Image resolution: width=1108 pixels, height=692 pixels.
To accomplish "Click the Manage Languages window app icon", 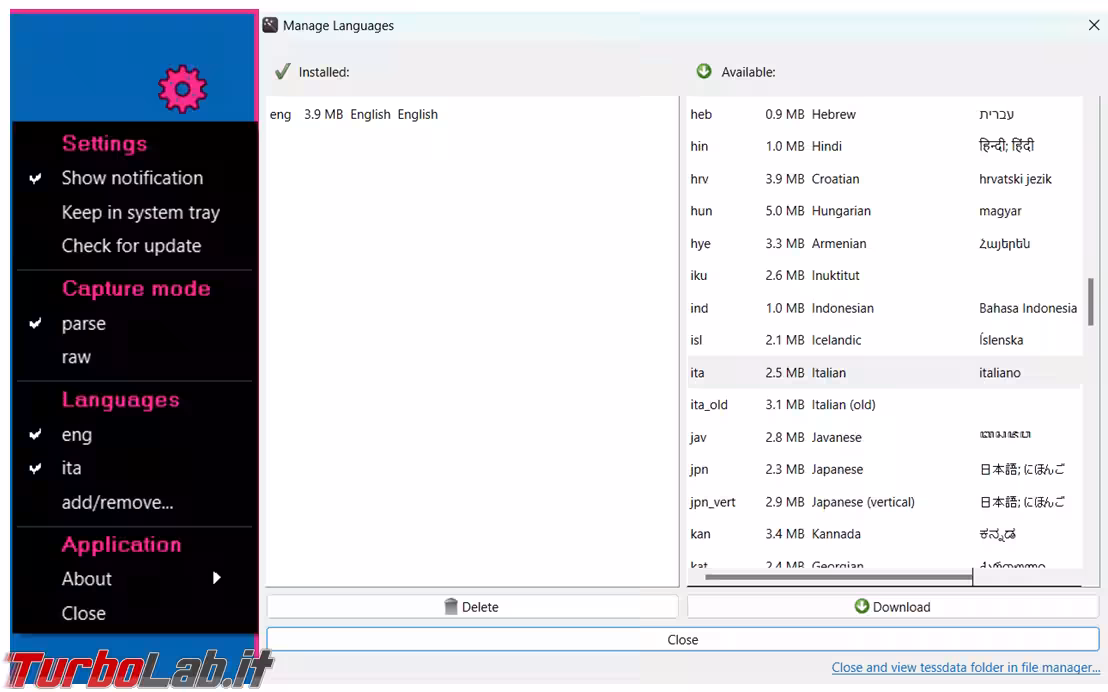I will 270,25.
